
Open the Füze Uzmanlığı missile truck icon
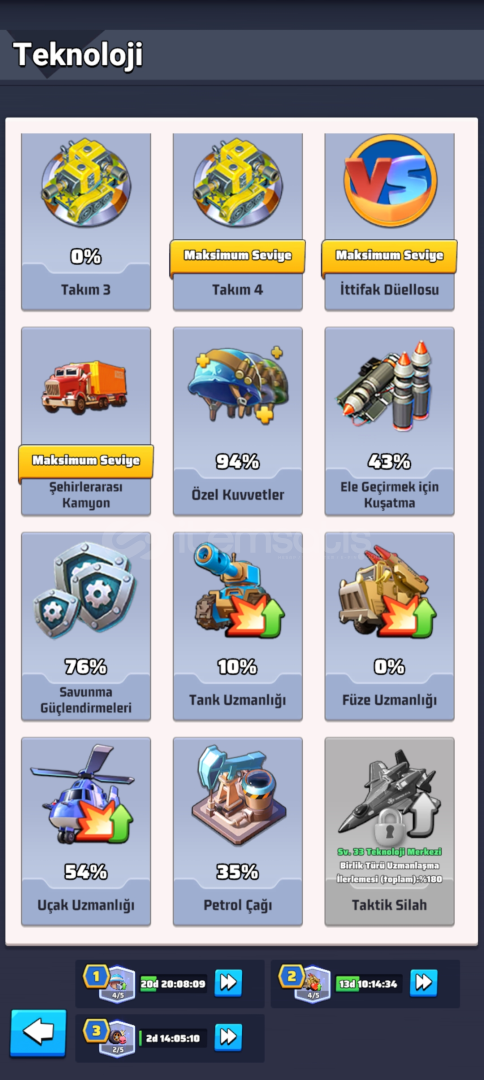388,591
